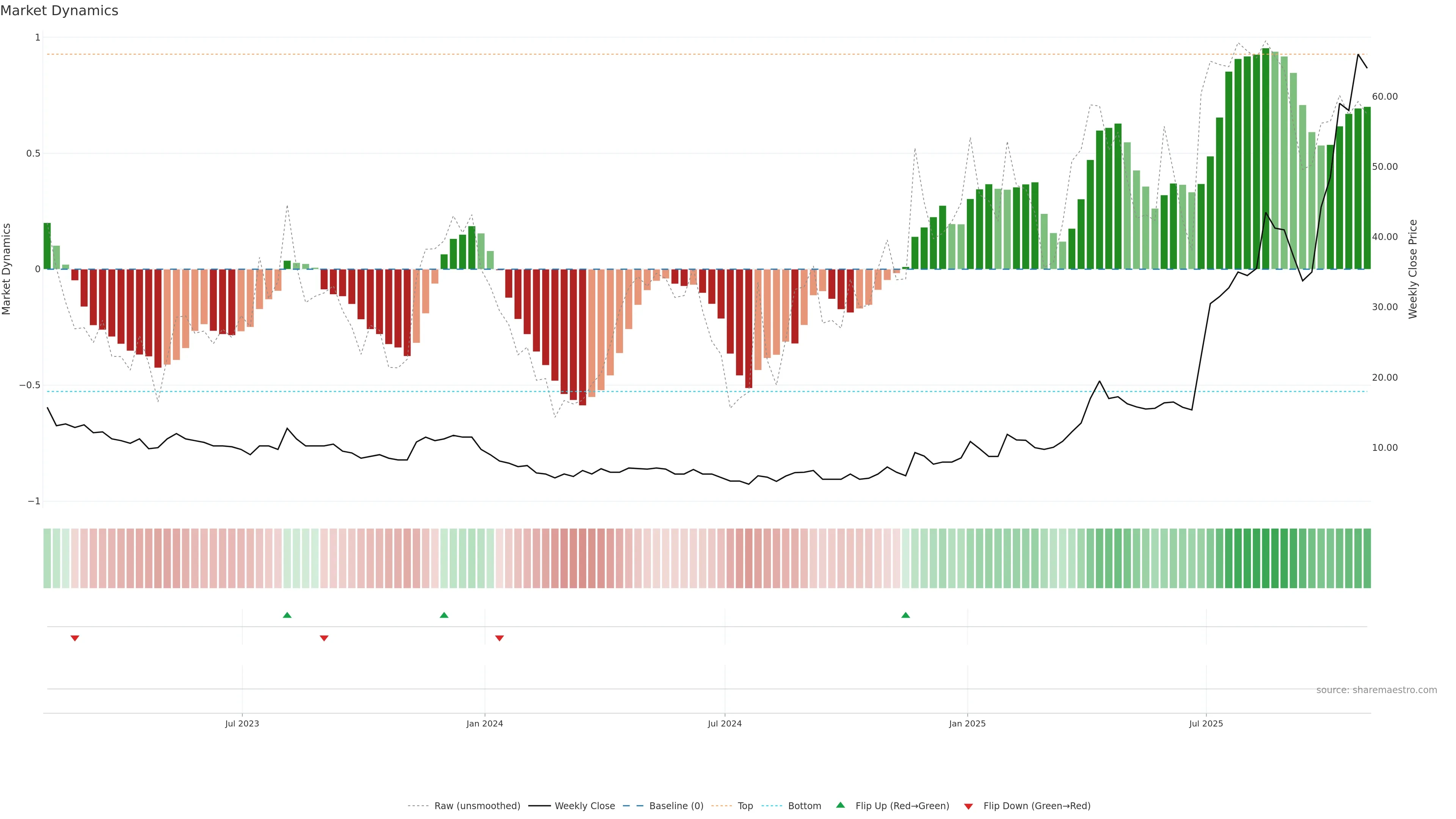Click the red flip-down marker near Sep 2023
This screenshot has width=1456, height=819.
[x=324, y=638]
